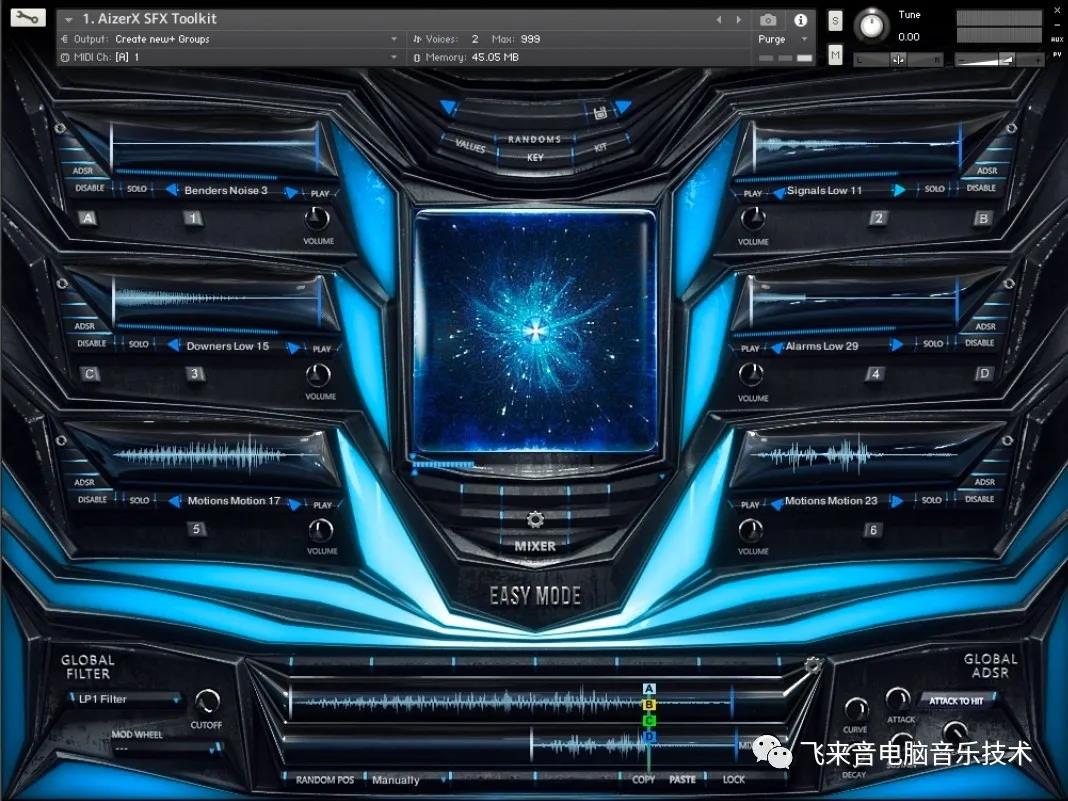The height and width of the screenshot is (801, 1068).
Task: Expand the Purge menu
Action: (783, 40)
